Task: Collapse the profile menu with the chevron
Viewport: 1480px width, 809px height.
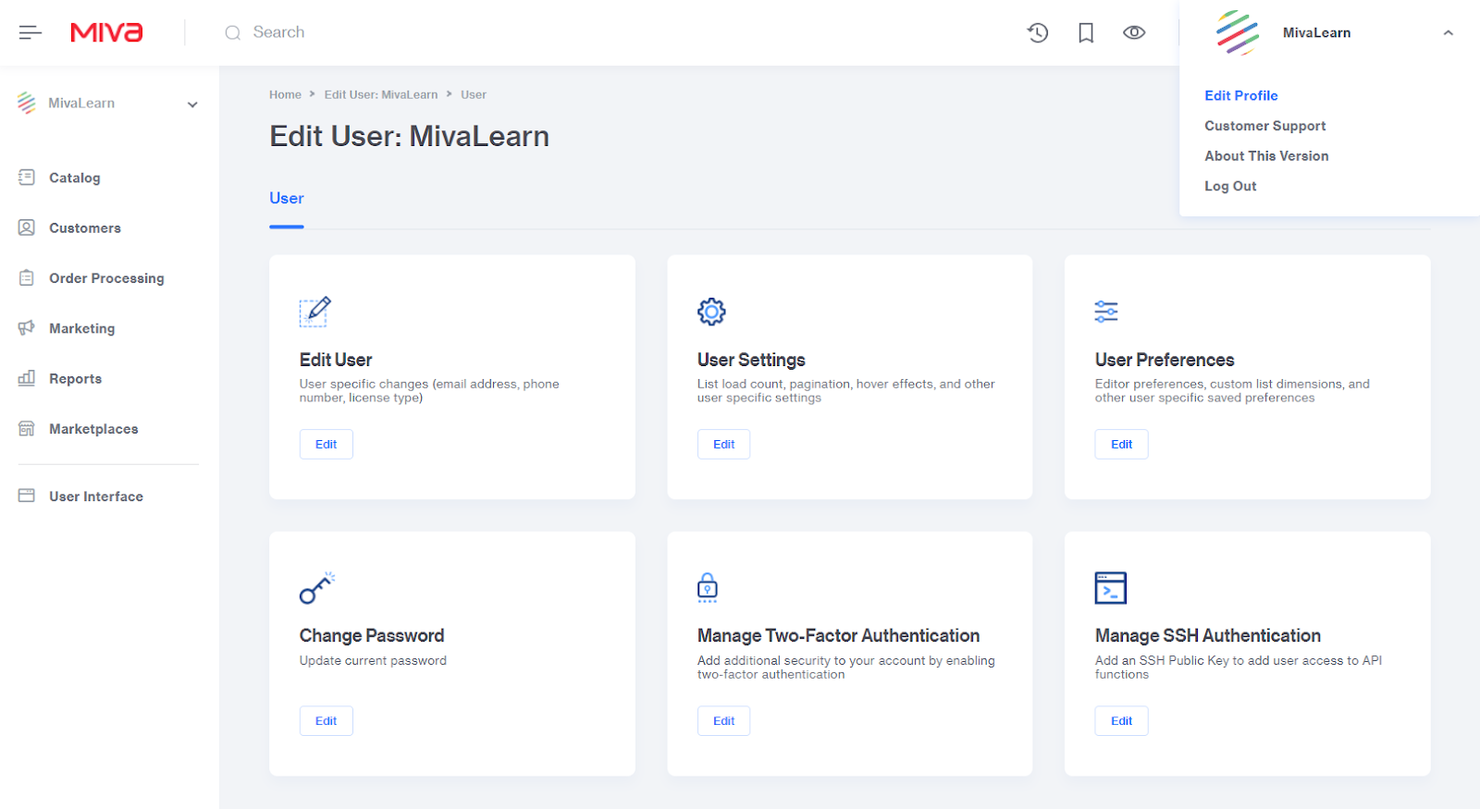Action: pyautogui.click(x=1448, y=33)
